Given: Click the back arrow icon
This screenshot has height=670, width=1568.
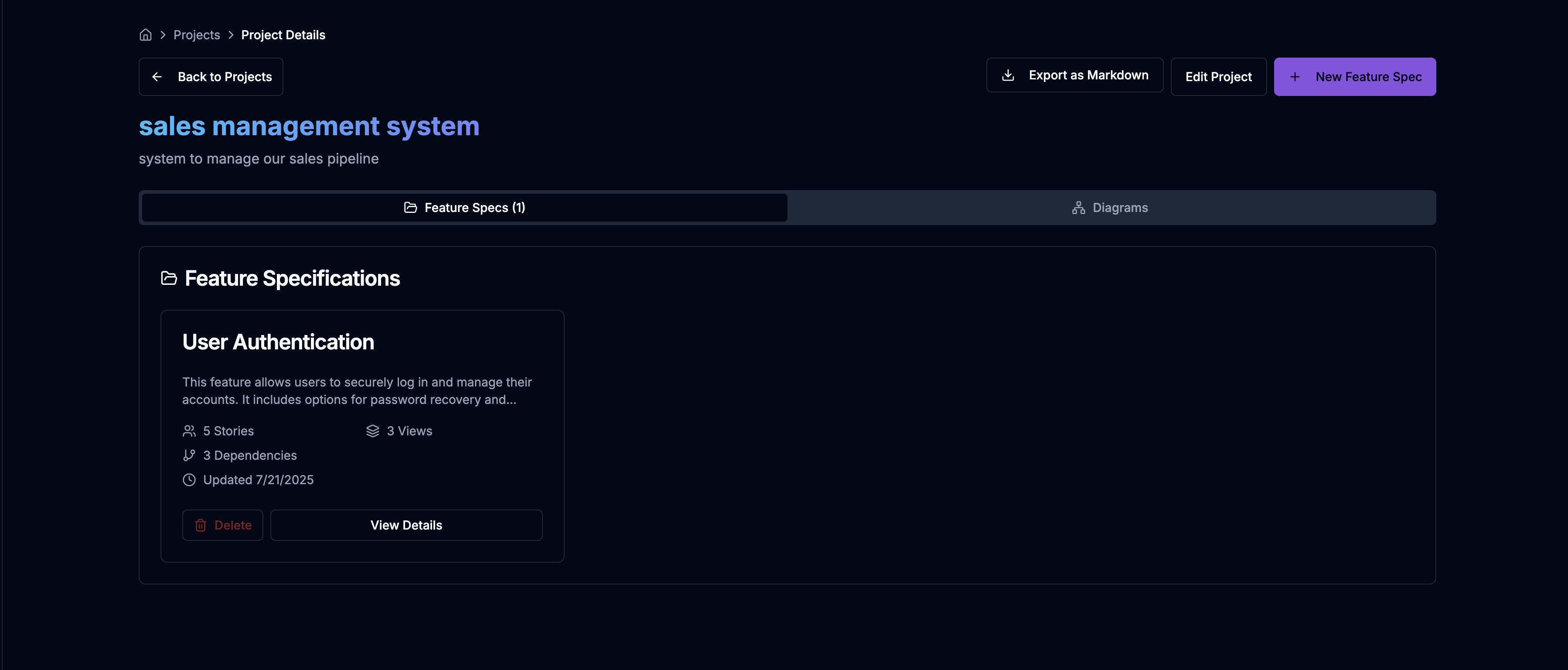Looking at the screenshot, I should coord(157,77).
